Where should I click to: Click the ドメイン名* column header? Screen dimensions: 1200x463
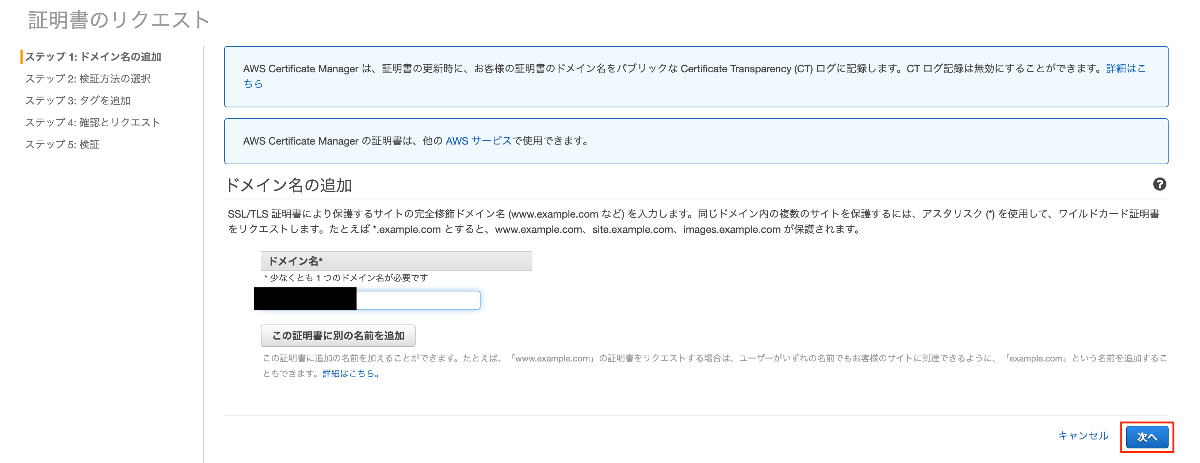396,261
